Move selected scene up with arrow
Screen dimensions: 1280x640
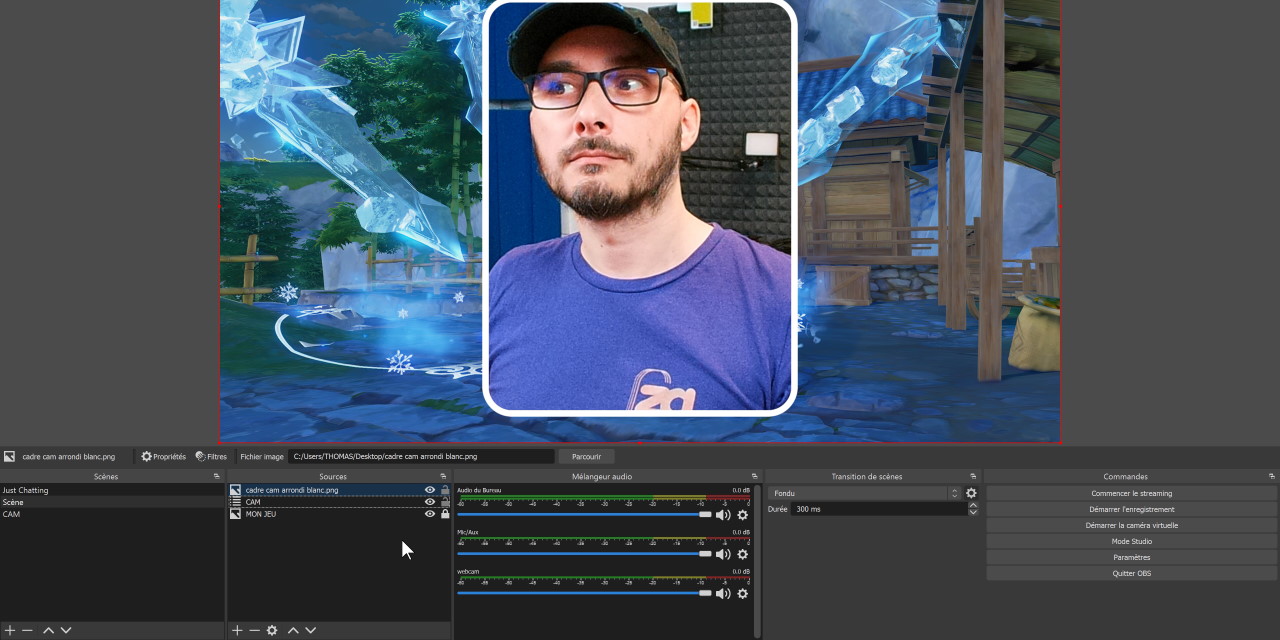click(48, 630)
